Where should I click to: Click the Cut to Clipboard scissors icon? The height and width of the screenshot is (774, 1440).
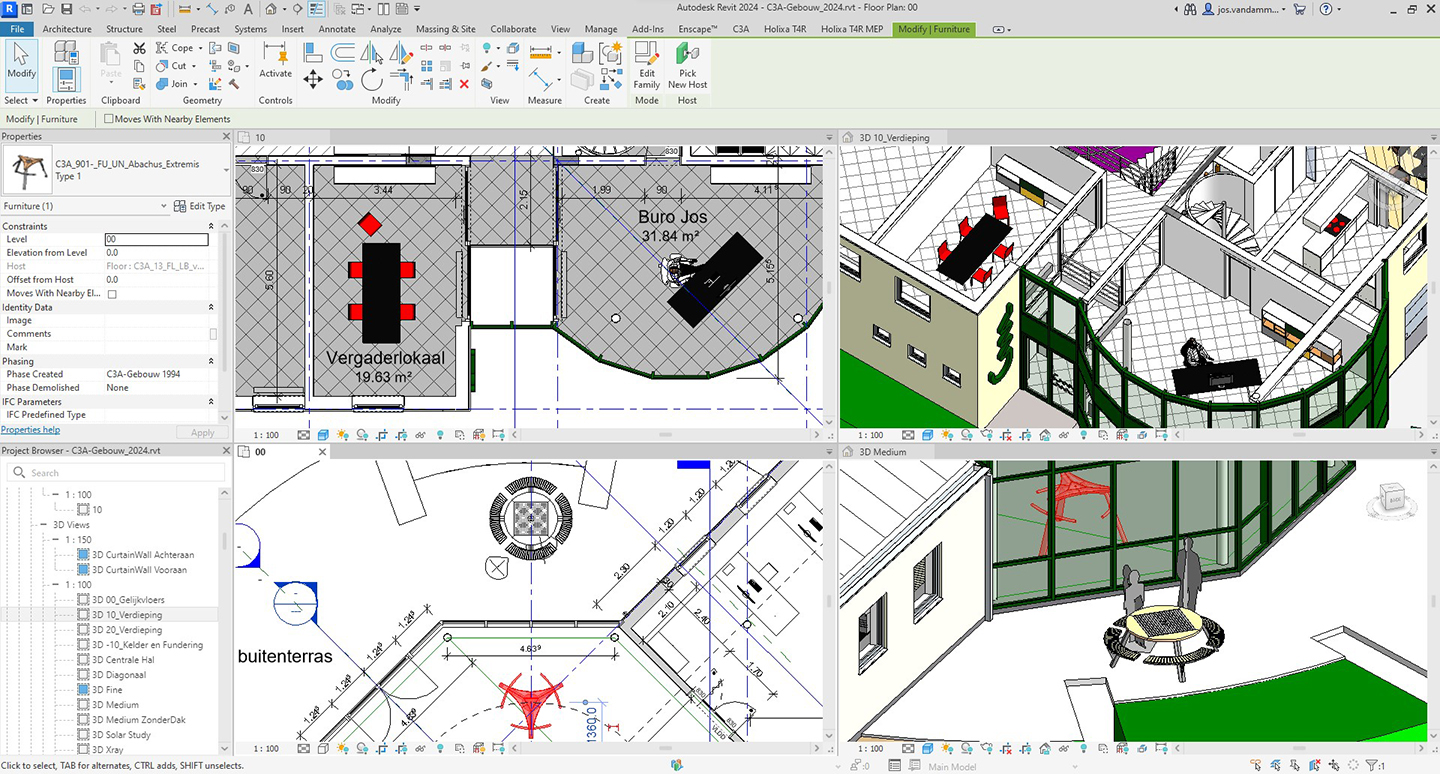(139, 48)
